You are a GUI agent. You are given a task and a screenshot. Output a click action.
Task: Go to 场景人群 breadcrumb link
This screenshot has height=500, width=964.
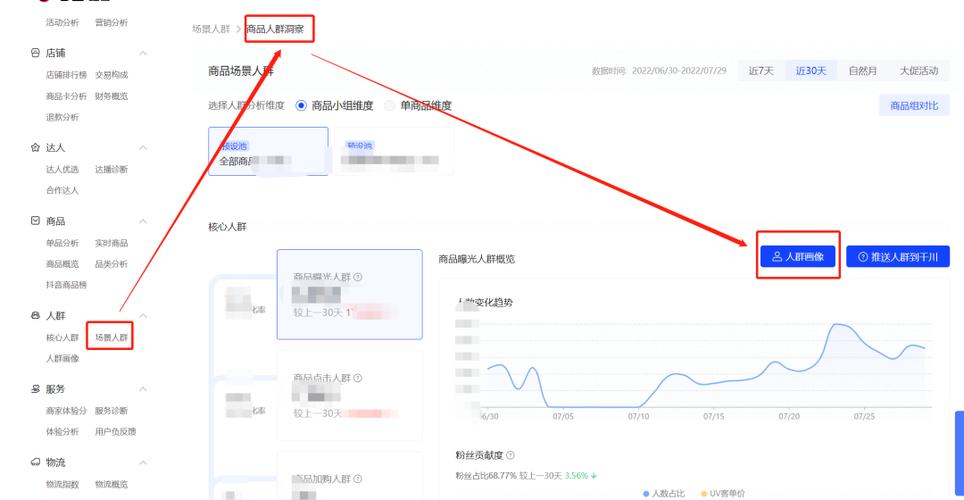211,29
